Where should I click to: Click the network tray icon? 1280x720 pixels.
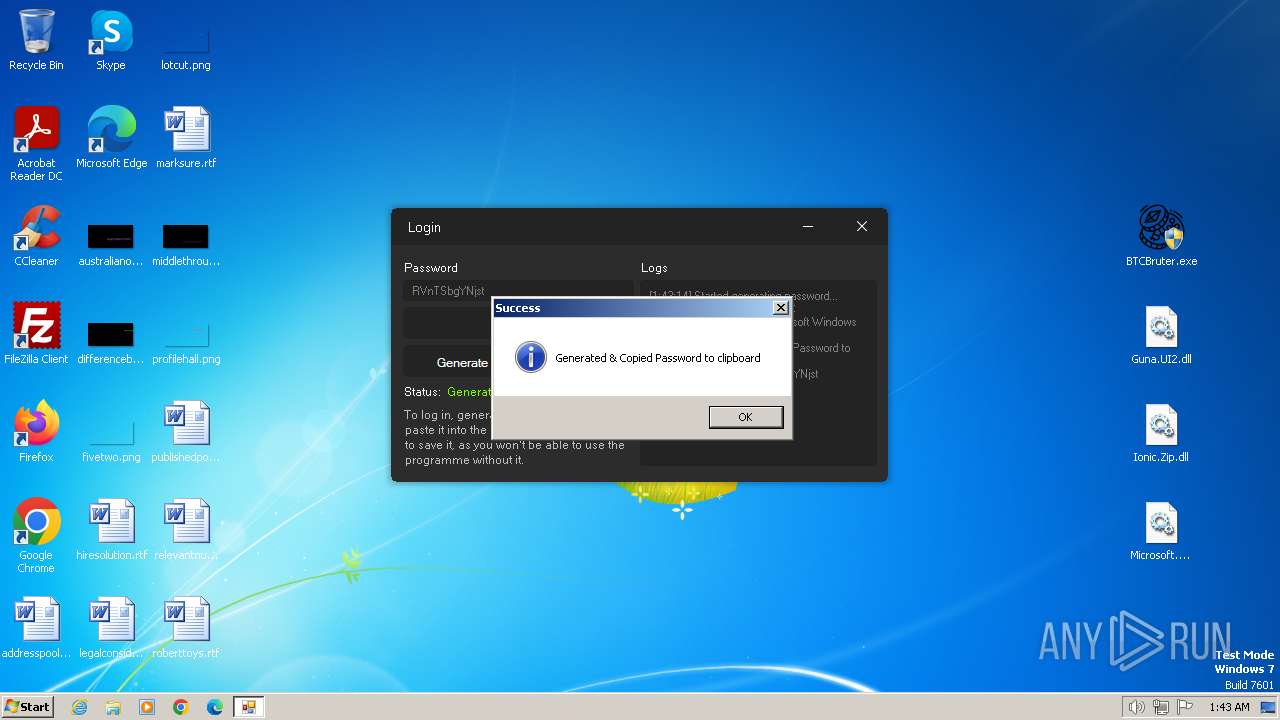click(1161, 707)
